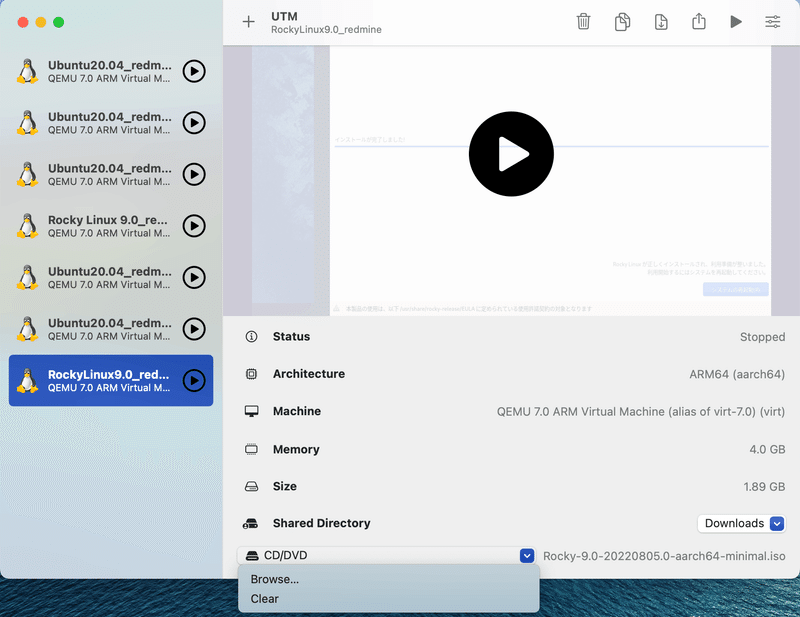Click the 1.89 GB size value
The height and width of the screenshot is (617, 800).
click(764, 486)
